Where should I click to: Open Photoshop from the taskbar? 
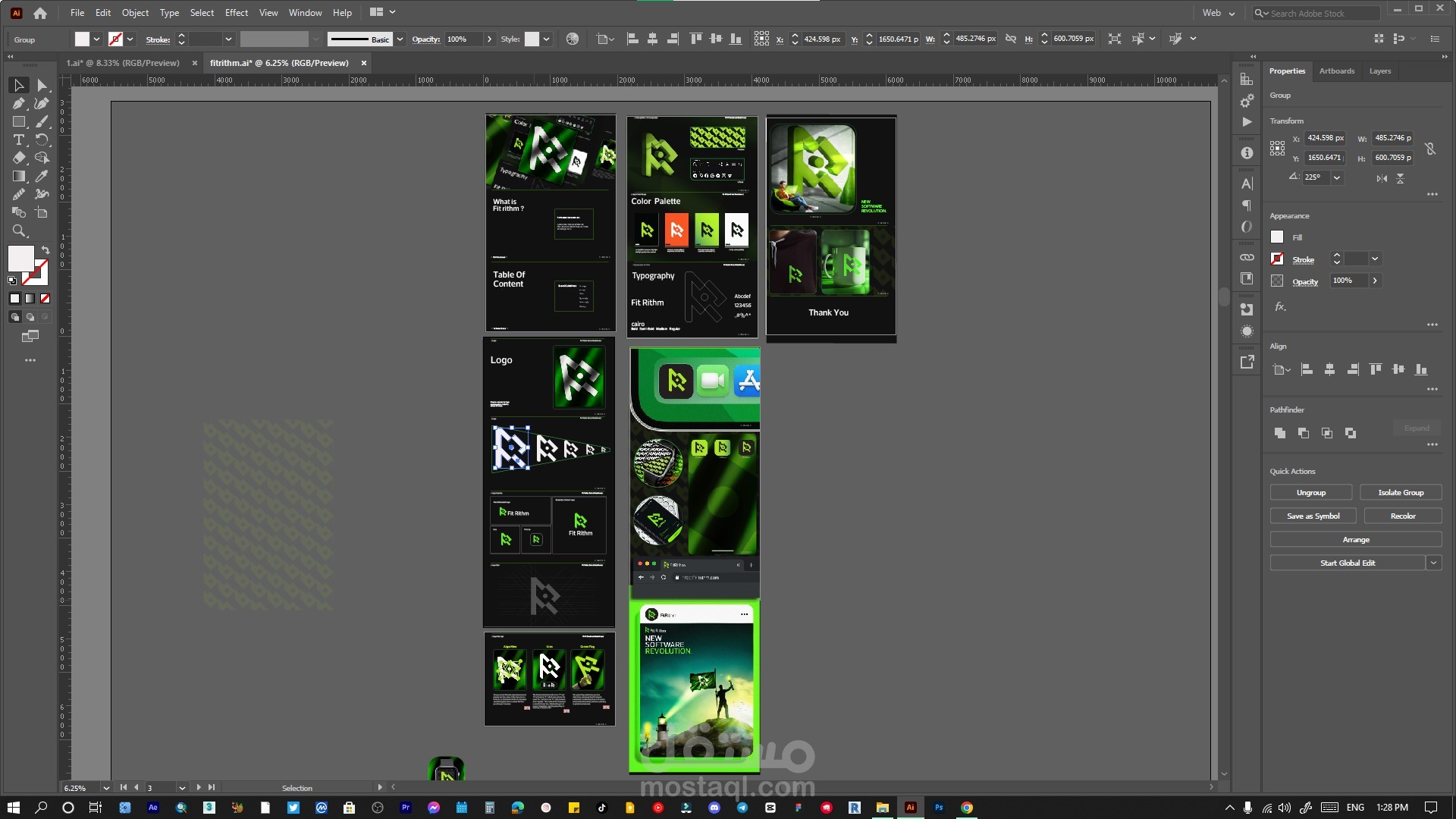(939, 808)
